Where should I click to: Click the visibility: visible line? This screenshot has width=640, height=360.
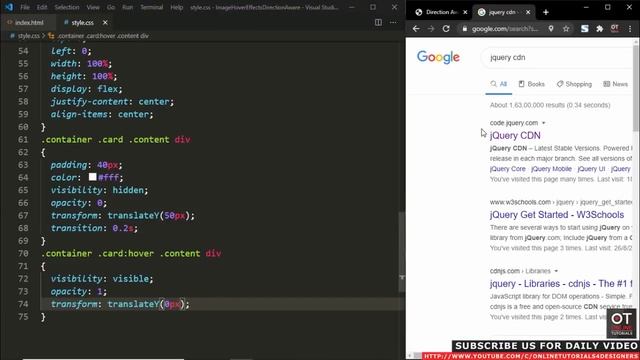point(102,279)
